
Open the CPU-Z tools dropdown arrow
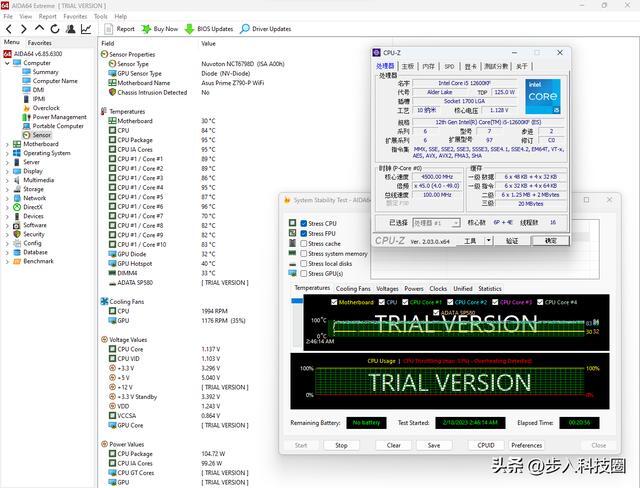488,241
